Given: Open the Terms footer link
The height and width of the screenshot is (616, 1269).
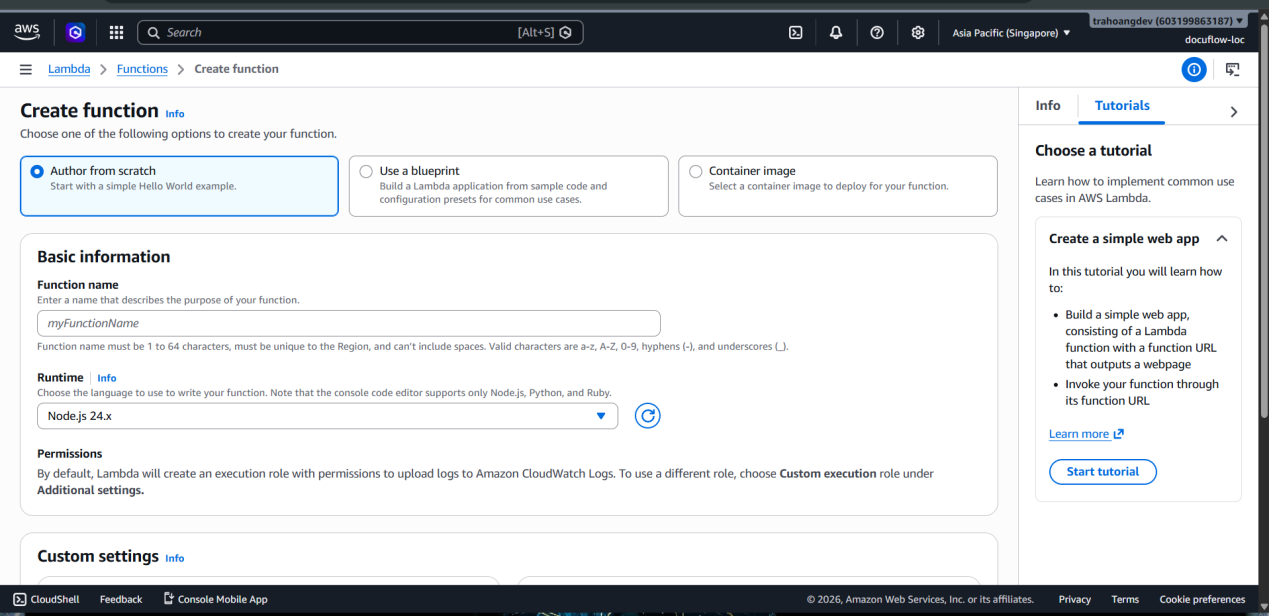Looking at the screenshot, I should (x=1125, y=599).
